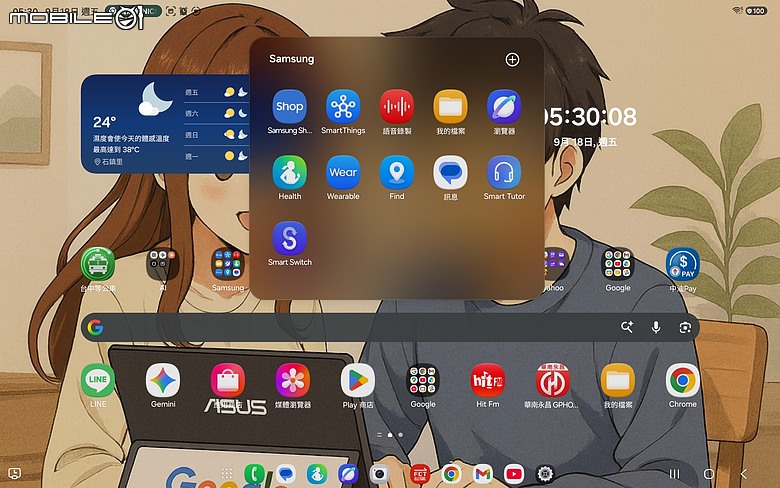Launch Camera from taskbar
The width and height of the screenshot is (780, 488).
[379, 474]
